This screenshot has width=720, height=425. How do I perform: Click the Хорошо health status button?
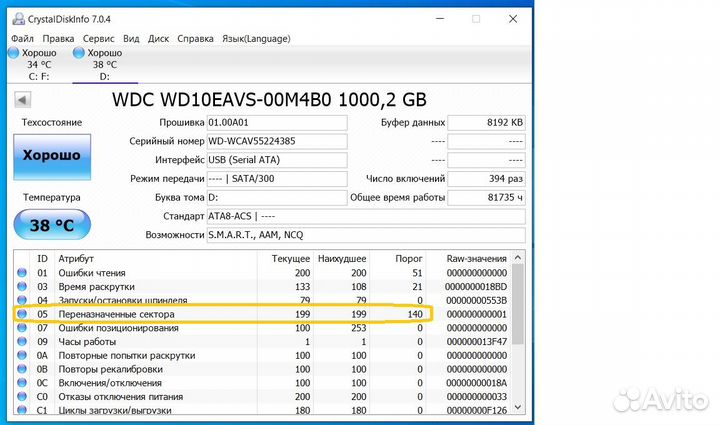pos(52,156)
